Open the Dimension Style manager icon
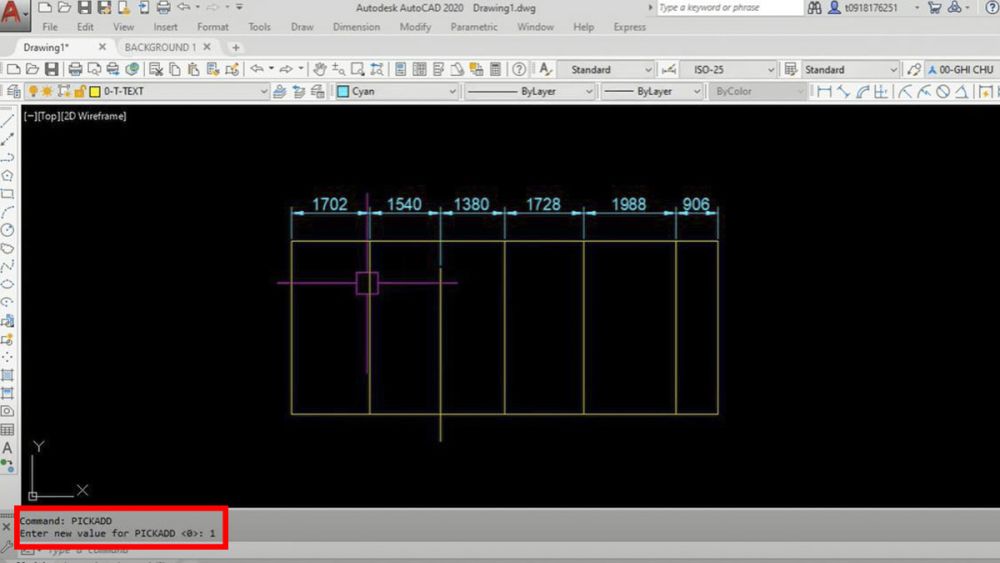Screen dimensions: 1000x563 coord(668,69)
